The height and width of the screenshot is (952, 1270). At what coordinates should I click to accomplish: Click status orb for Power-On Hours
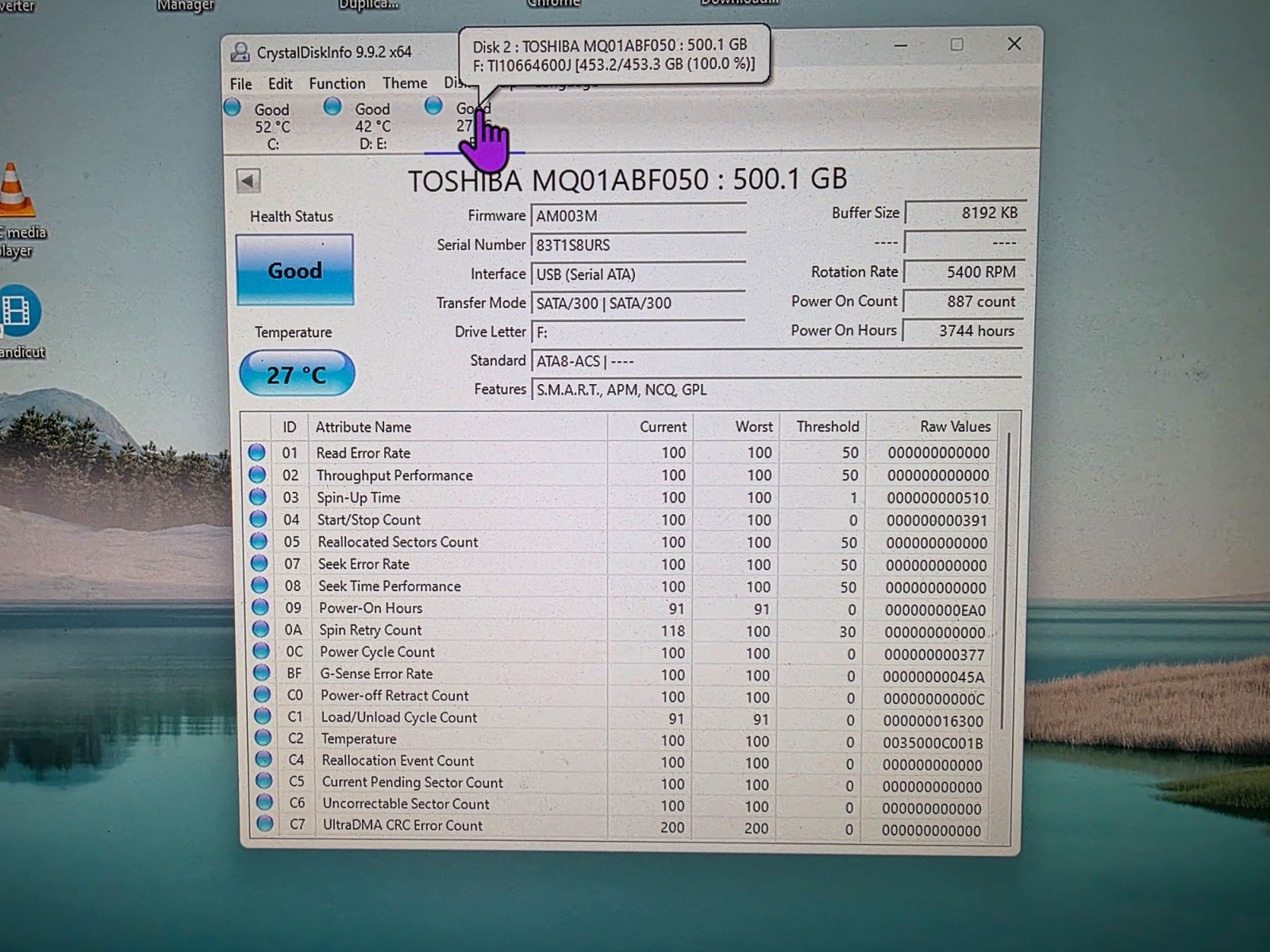point(260,608)
